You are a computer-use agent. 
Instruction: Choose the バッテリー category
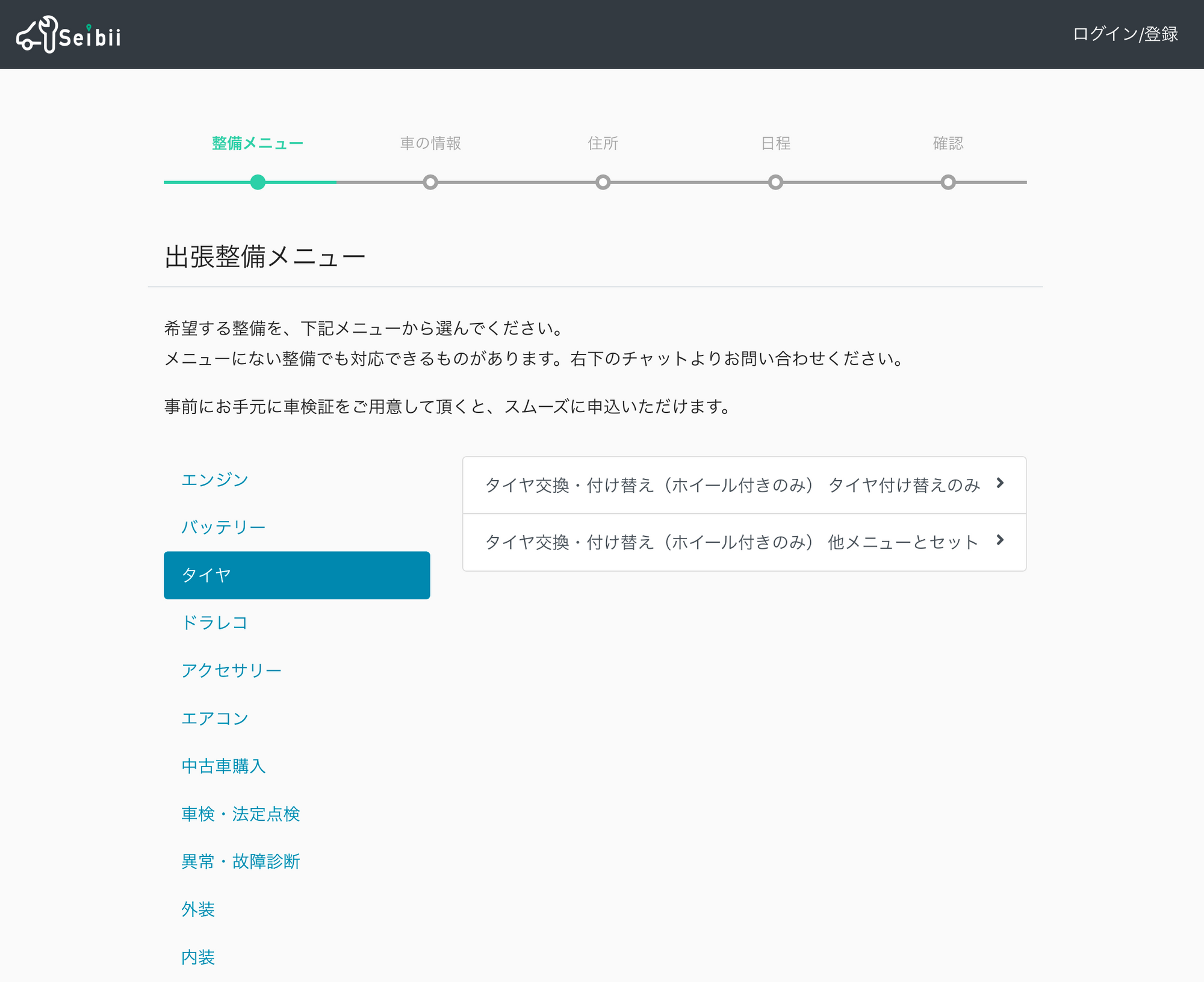point(297,527)
